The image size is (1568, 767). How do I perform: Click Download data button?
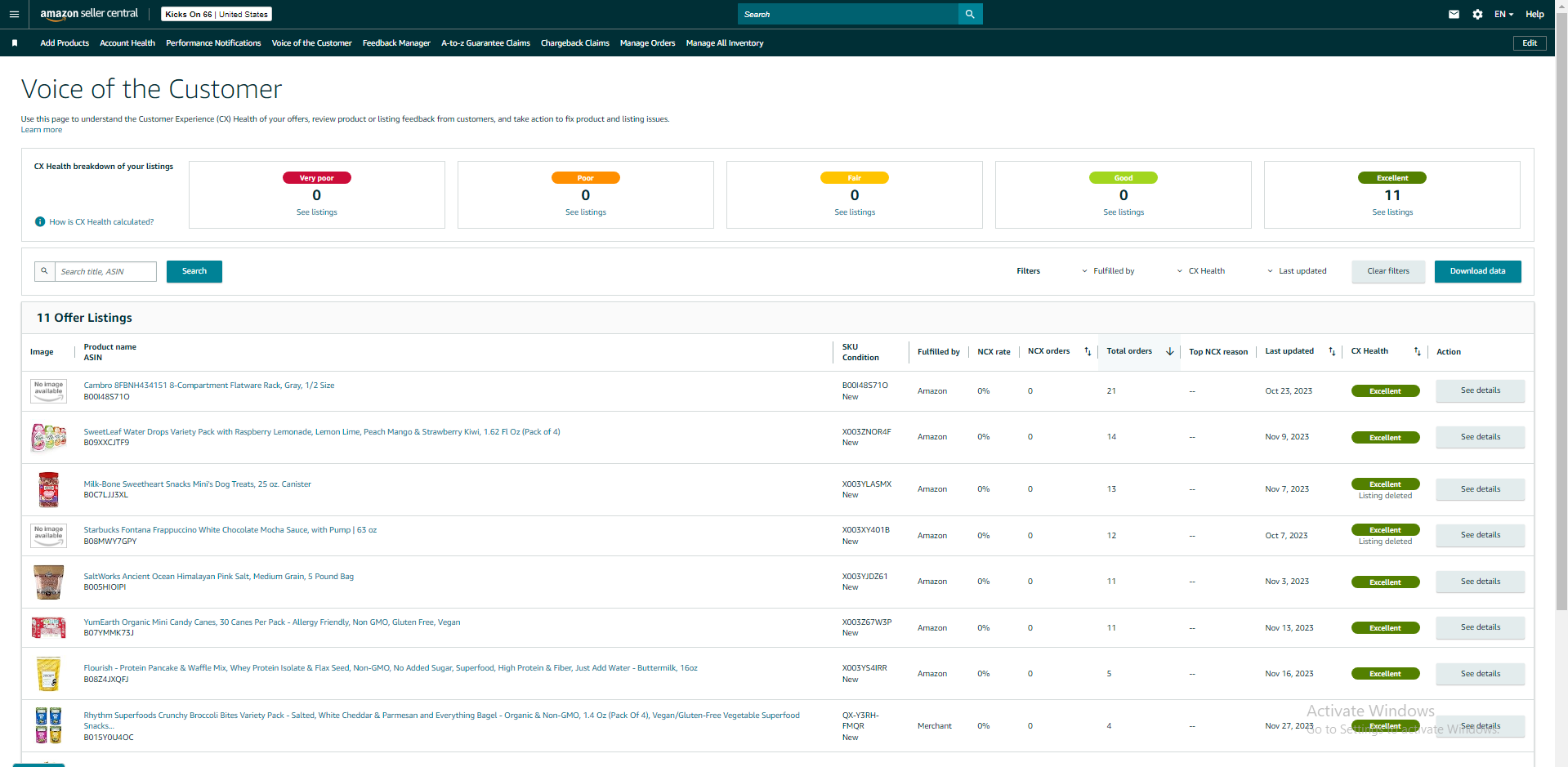pyautogui.click(x=1477, y=271)
